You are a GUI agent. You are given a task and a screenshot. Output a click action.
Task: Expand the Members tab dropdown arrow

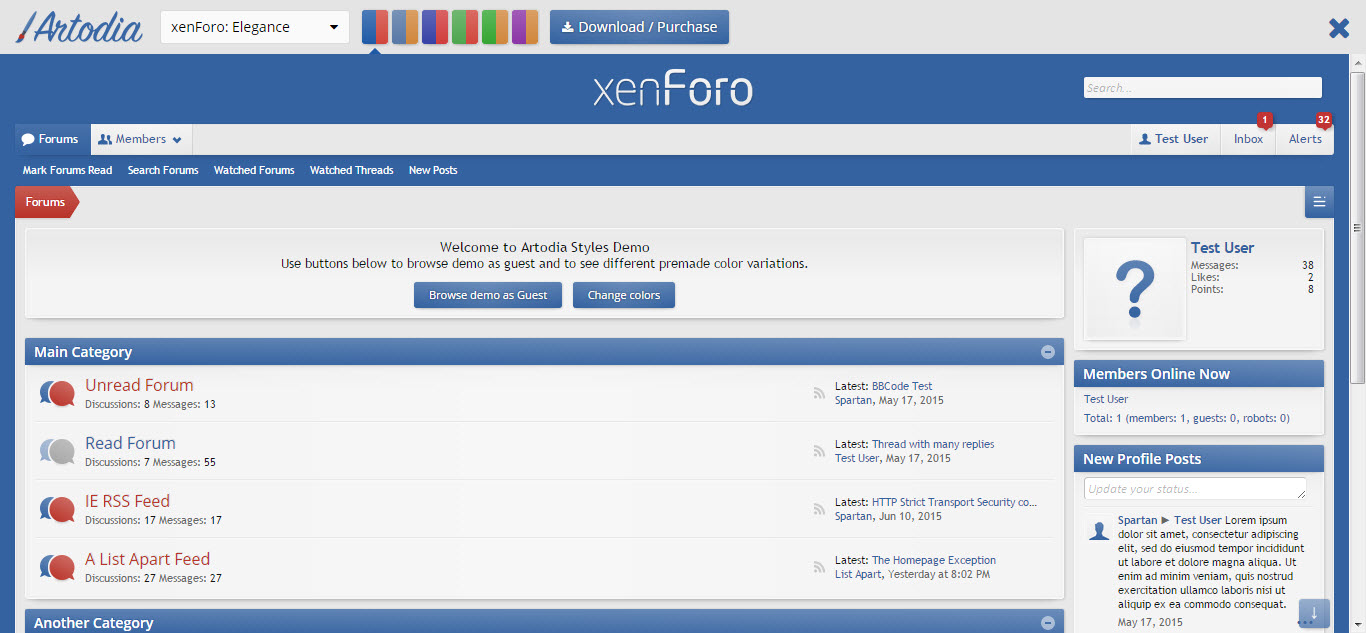pyautogui.click(x=177, y=140)
